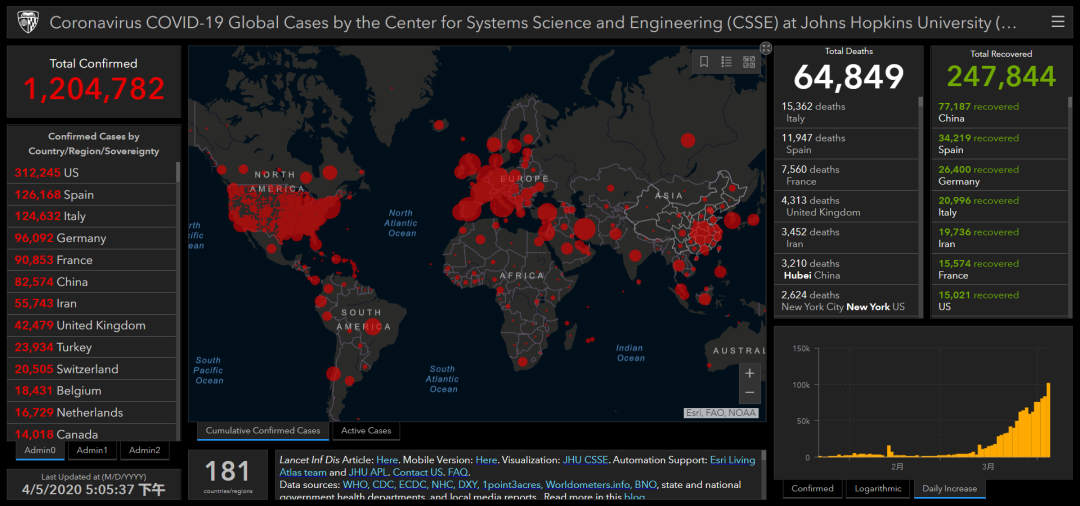This screenshot has width=1080, height=506.
Task: Select Iran row with 55,743 cases
Action: point(92,304)
